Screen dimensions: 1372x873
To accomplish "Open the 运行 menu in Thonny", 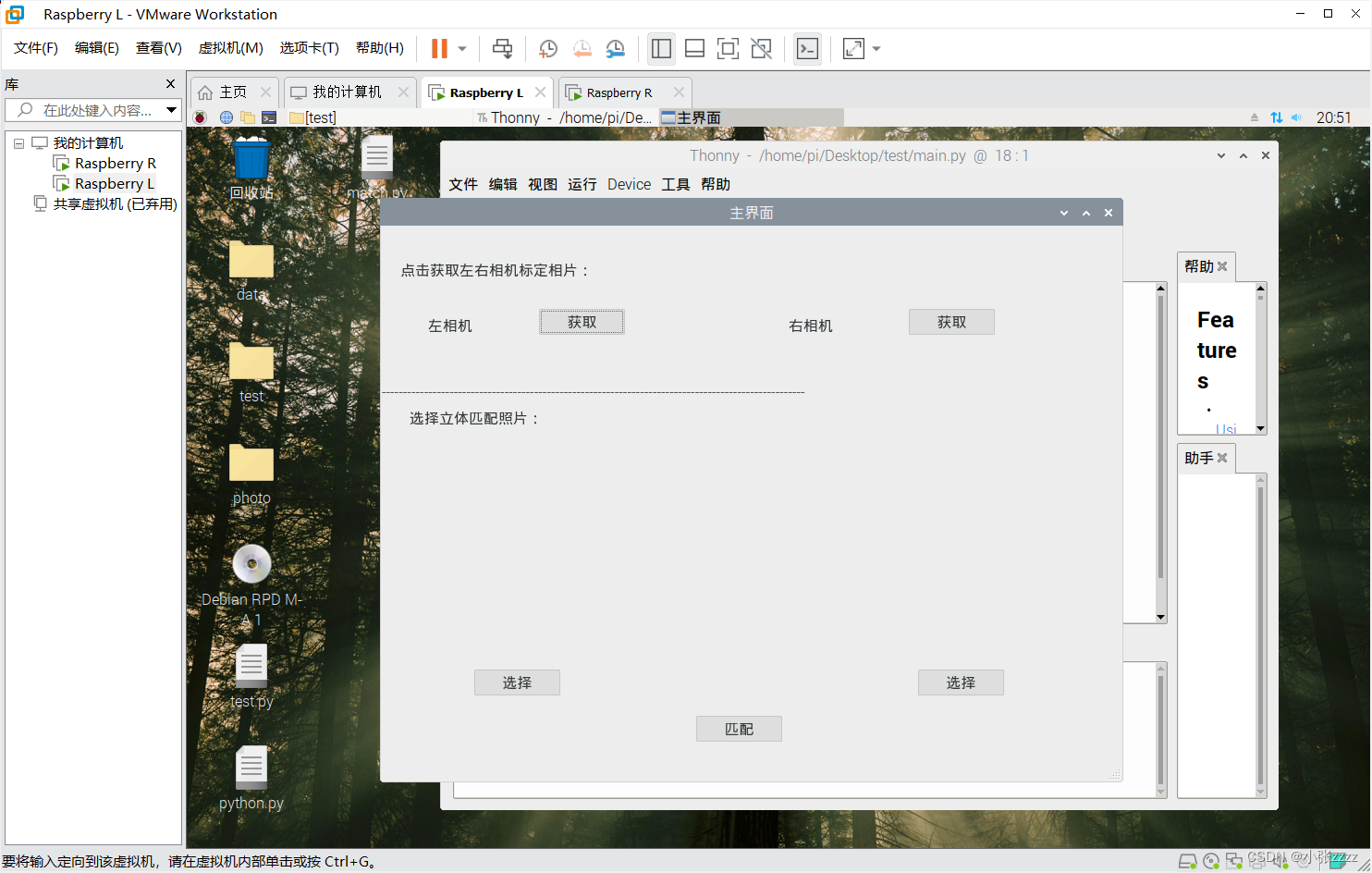I will click(x=582, y=184).
